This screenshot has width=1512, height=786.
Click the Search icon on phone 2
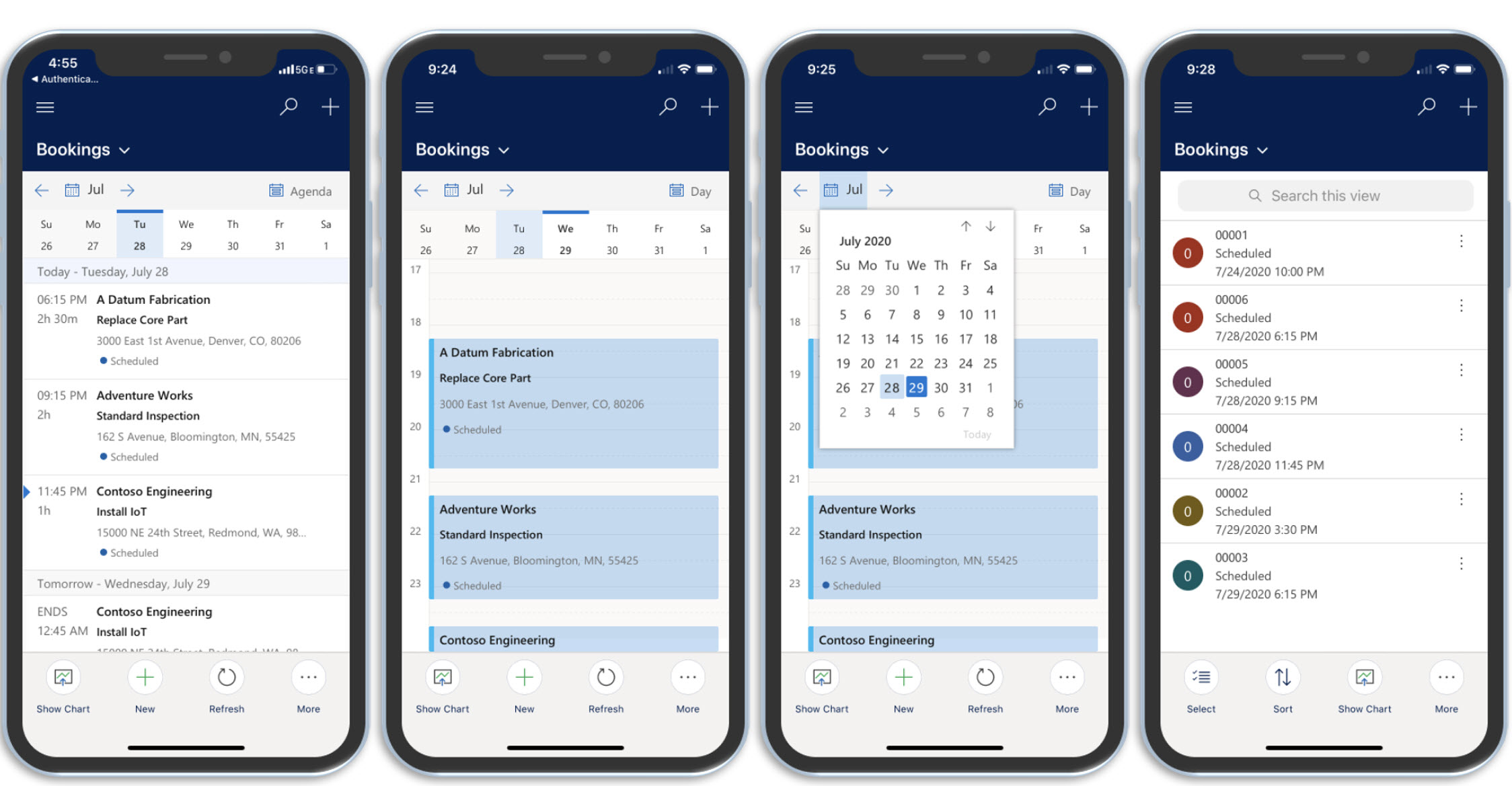tap(668, 106)
